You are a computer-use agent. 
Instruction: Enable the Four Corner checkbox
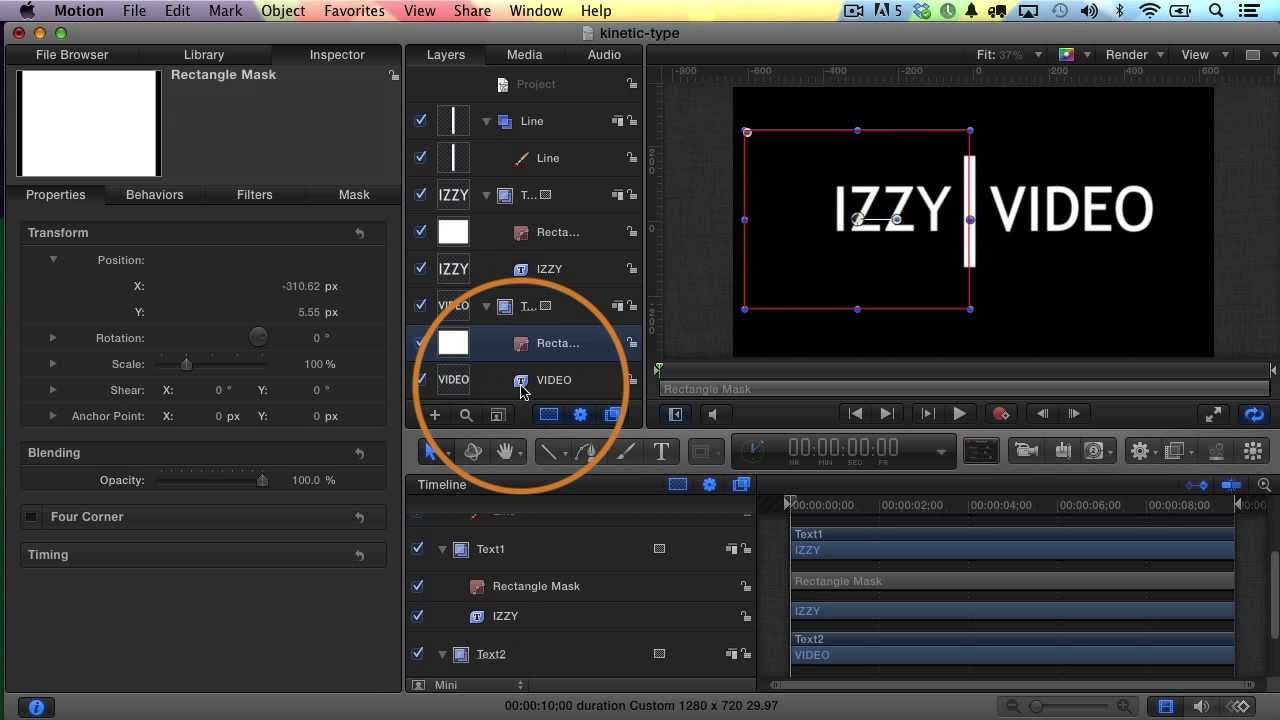click(x=31, y=517)
